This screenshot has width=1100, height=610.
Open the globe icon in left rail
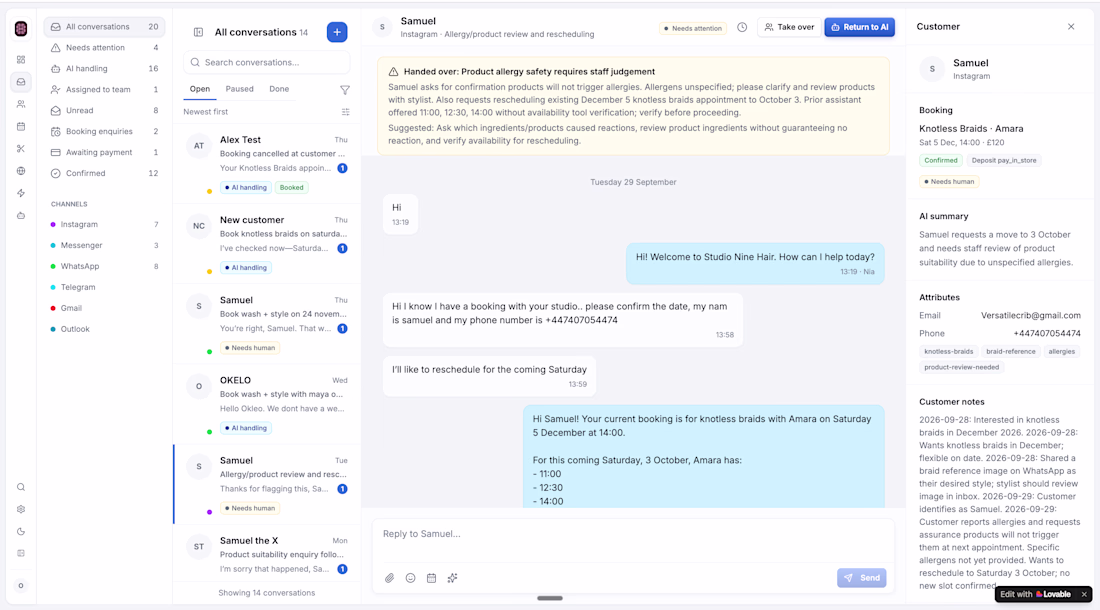tap(21, 171)
